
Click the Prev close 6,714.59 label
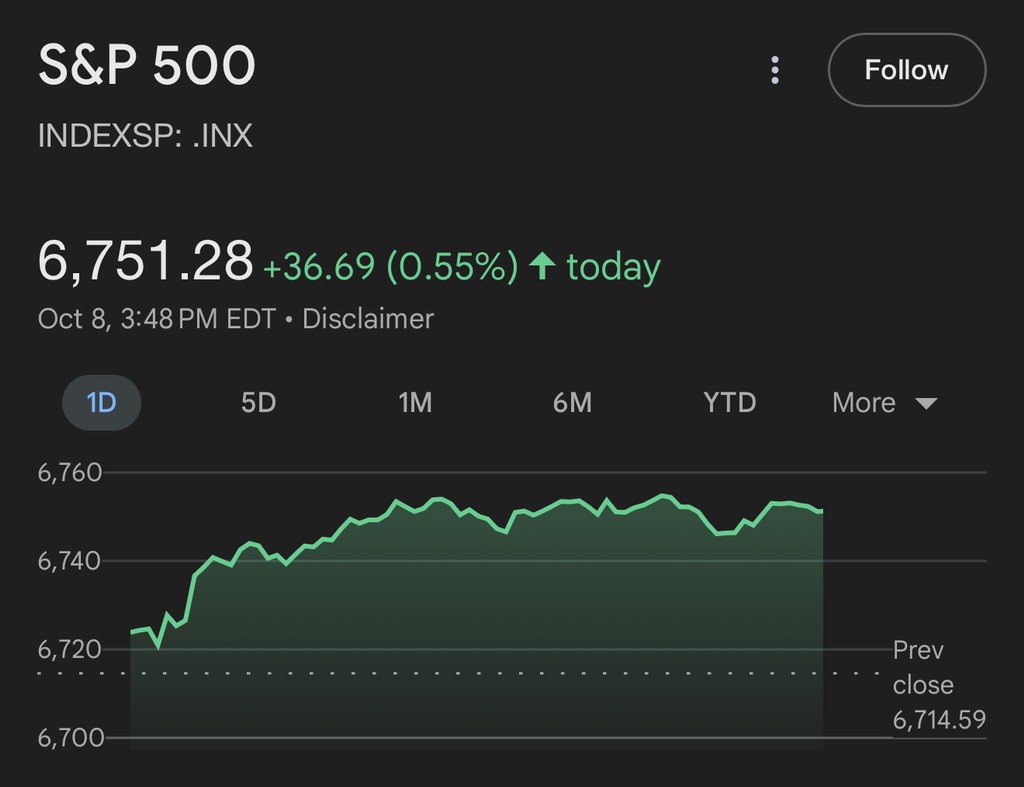(938, 685)
